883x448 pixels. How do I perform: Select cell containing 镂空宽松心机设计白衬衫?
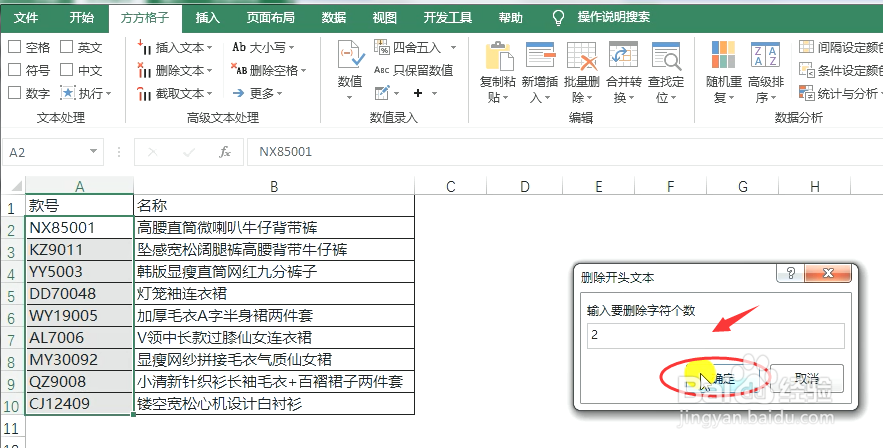tap(274, 404)
